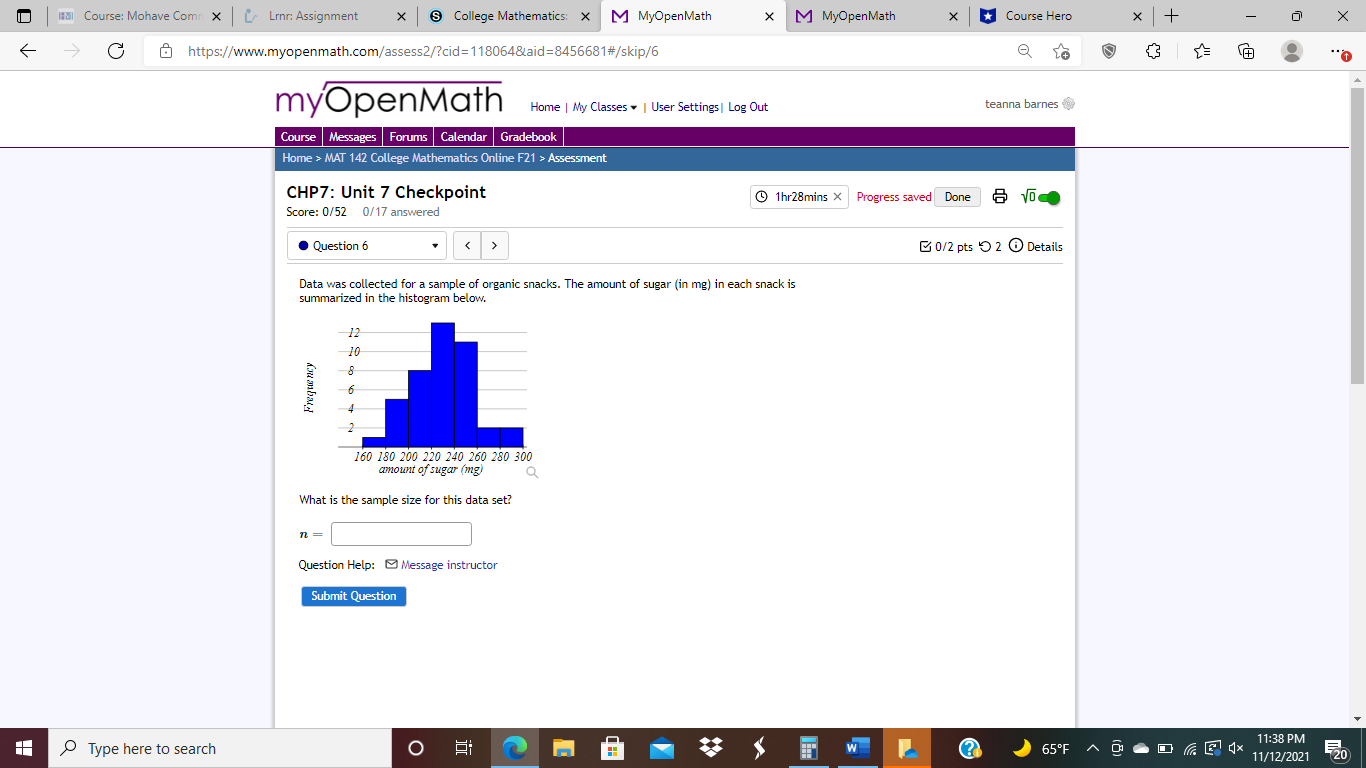
Task: Click the Submit Question button
Action: [x=353, y=595]
